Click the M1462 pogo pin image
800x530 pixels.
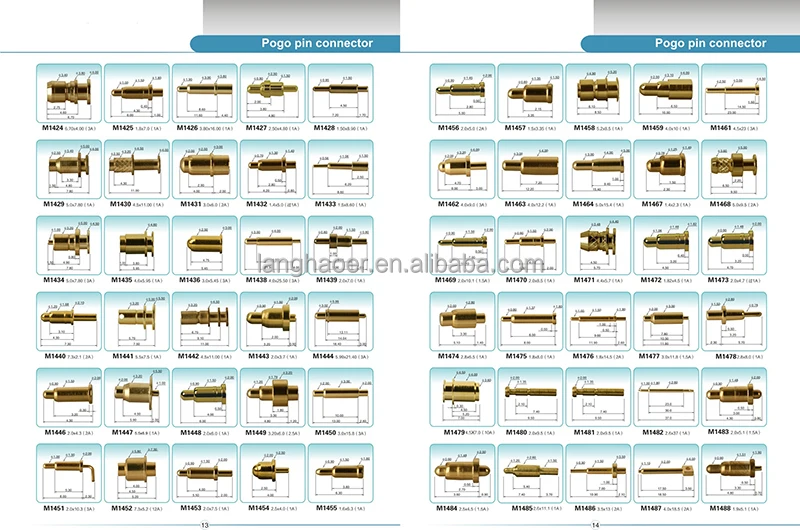coord(462,169)
